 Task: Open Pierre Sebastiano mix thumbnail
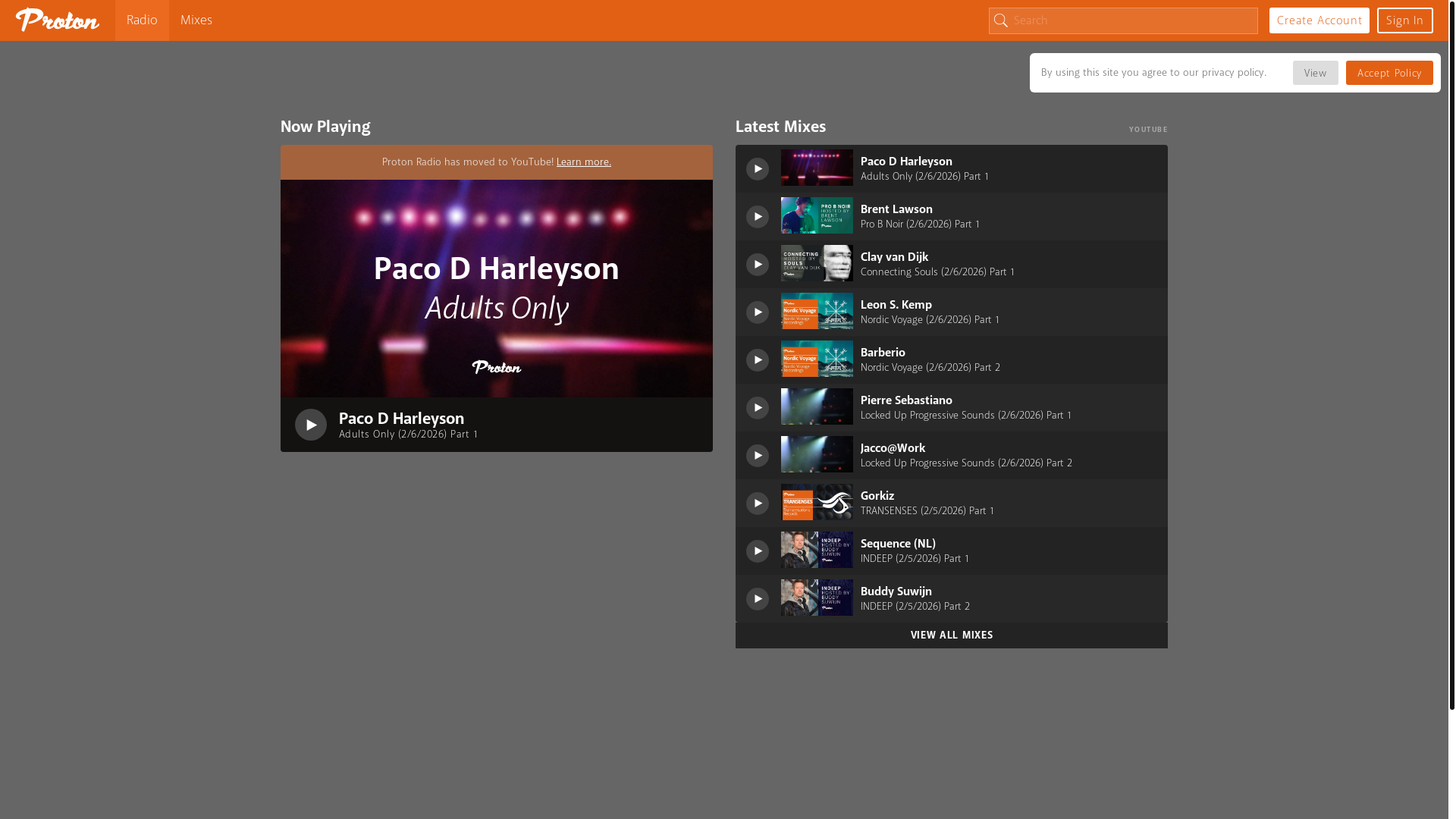point(817,406)
